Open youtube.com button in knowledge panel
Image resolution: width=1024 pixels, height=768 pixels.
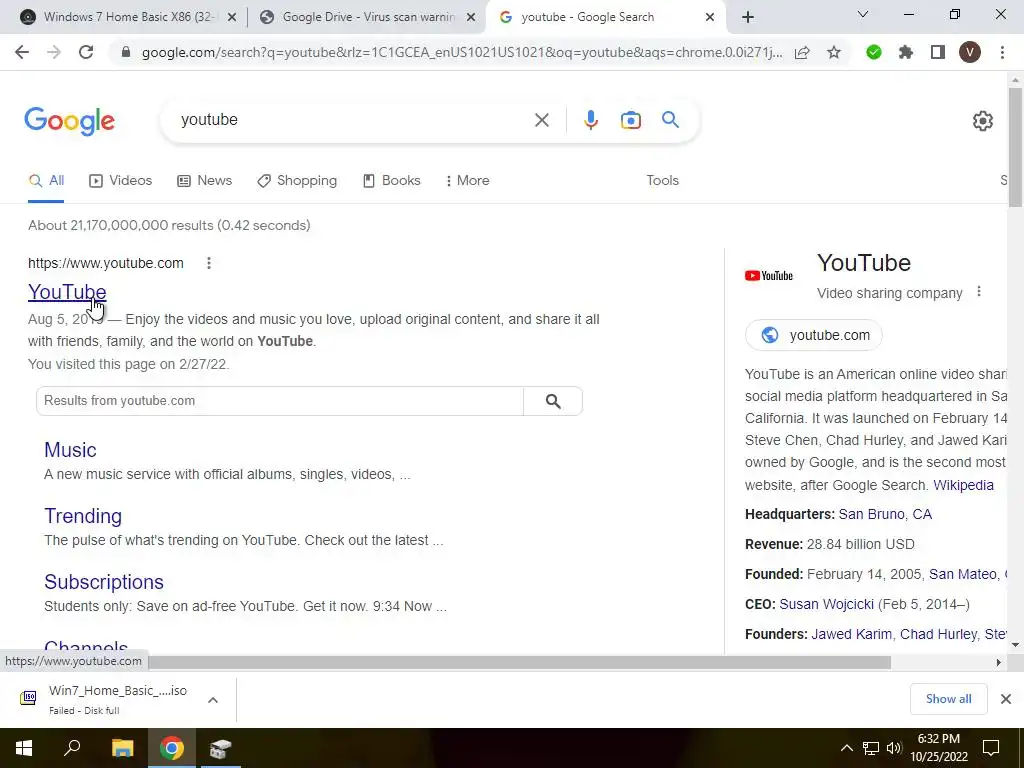[x=814, y=335]
